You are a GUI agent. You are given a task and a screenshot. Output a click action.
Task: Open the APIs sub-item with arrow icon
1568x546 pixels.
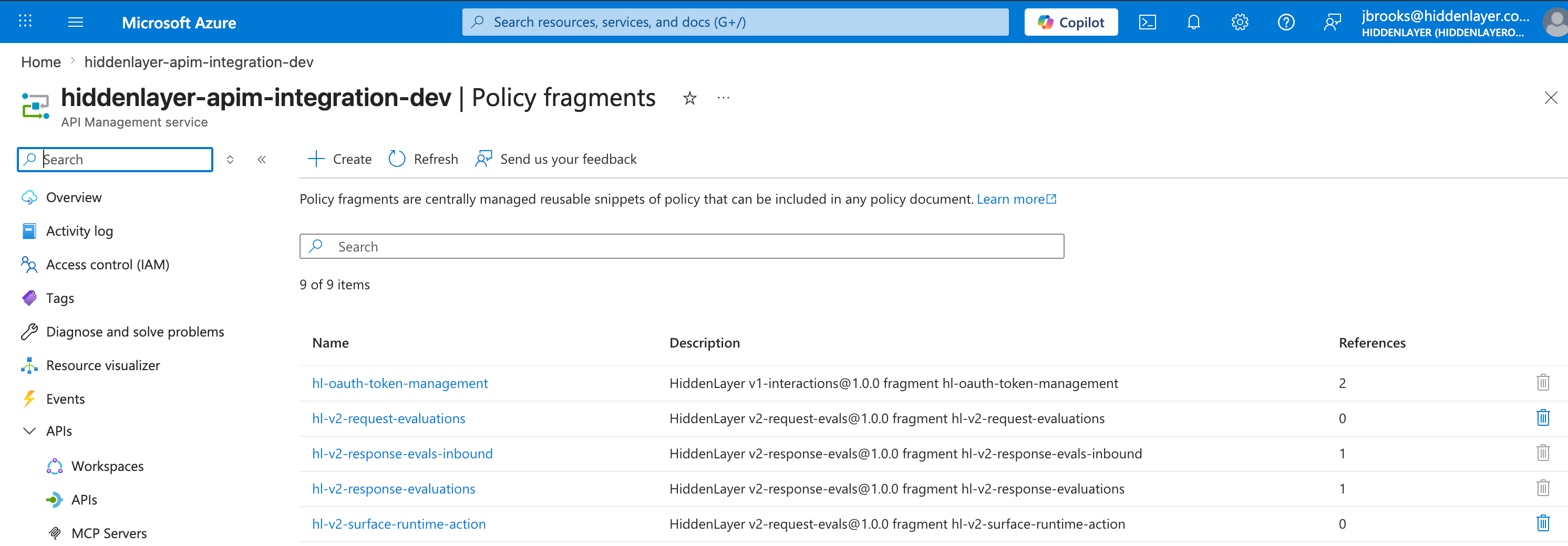(84, 500)
